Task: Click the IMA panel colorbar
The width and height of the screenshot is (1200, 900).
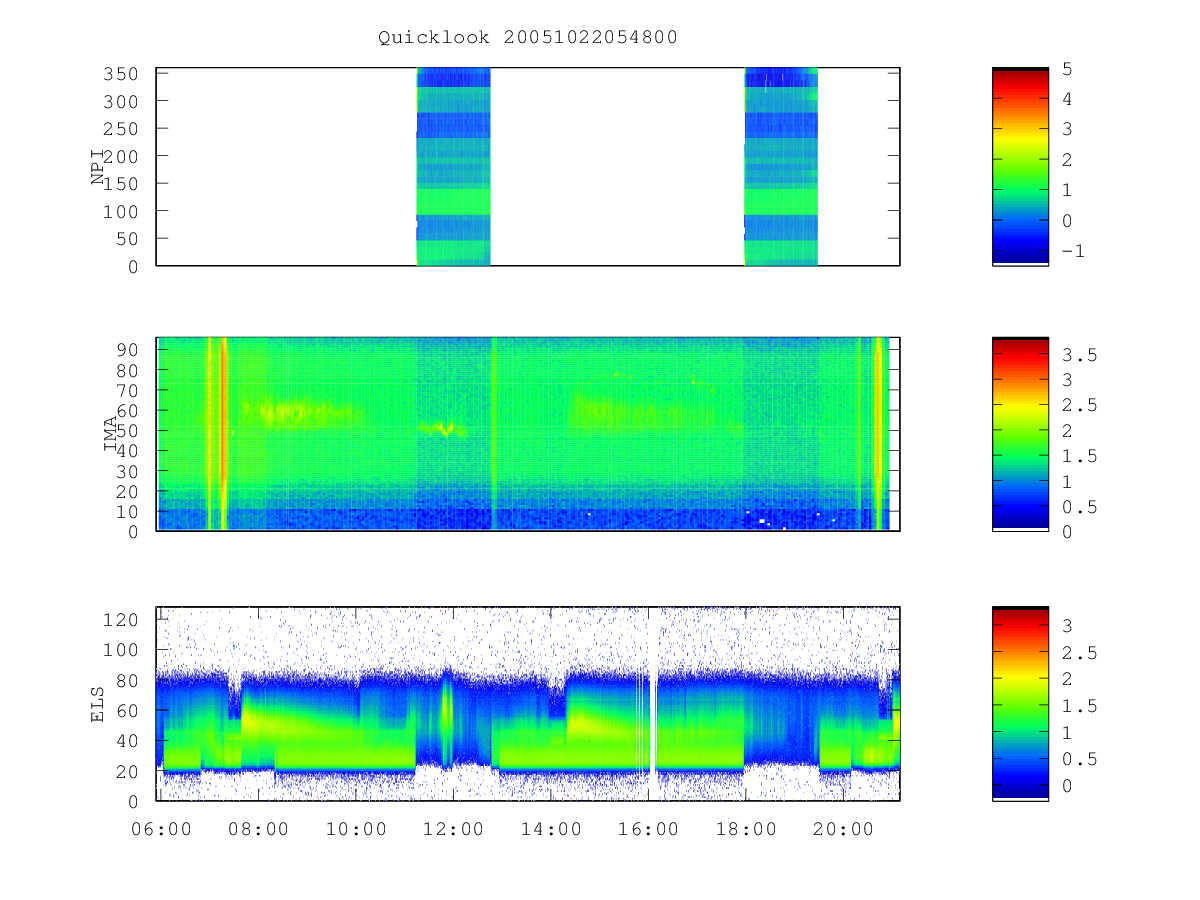Action: pyautogui.click(x=1020, y=434)
